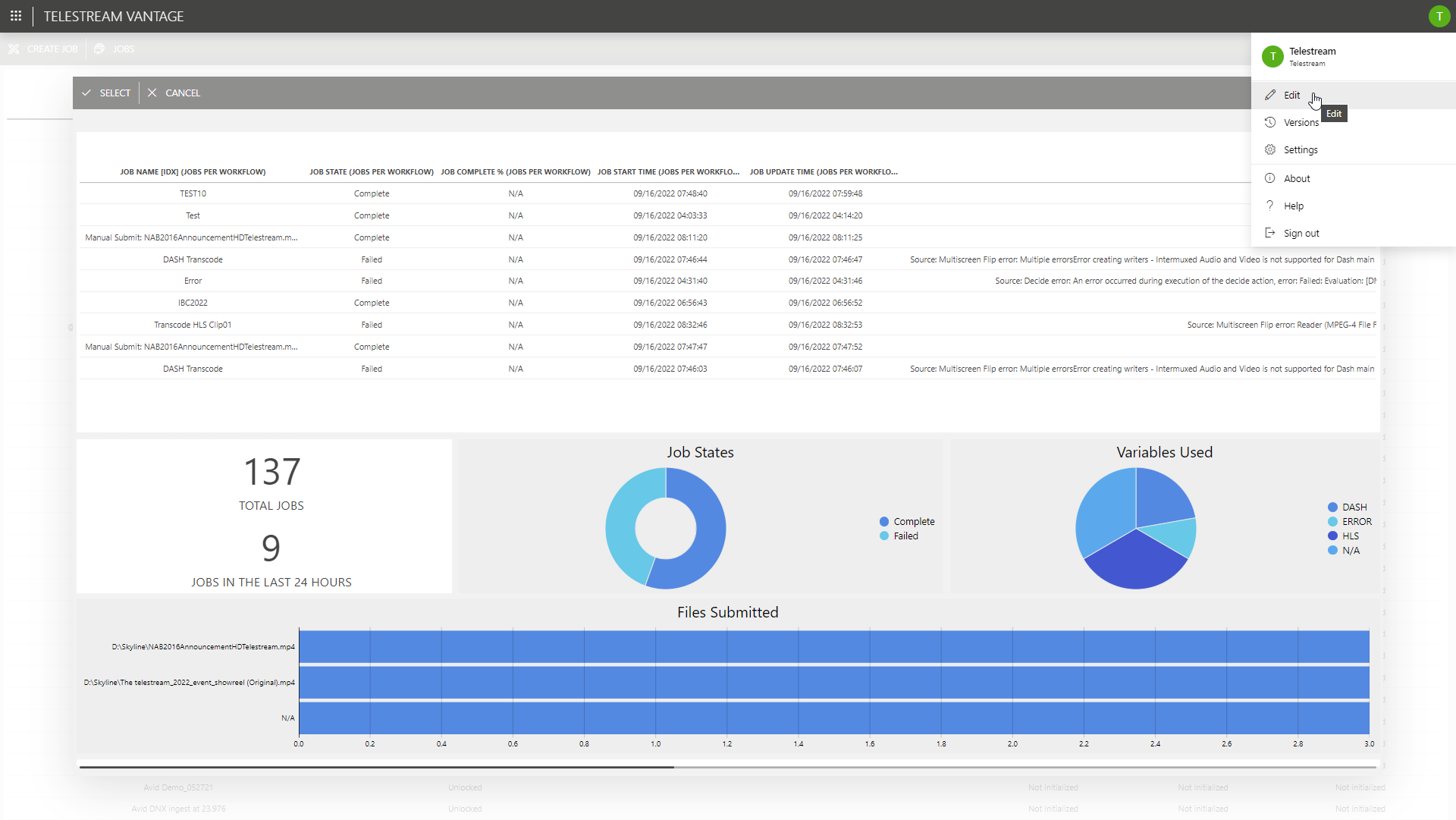Image resolution: width=1456 pixels, height=820 pixels.
Task: Click the N/A bar in Files Submitted
Action: pos(834,718)
